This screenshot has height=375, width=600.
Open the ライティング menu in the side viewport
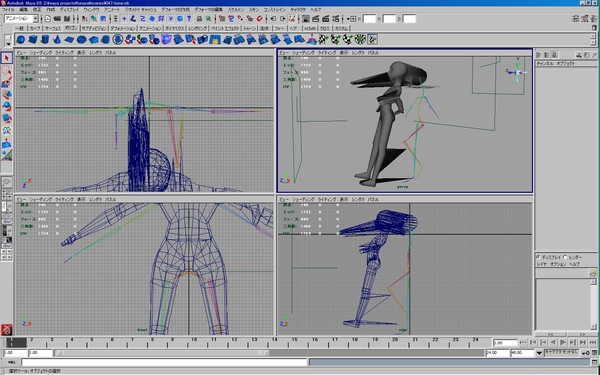click(x=326, y=199)
